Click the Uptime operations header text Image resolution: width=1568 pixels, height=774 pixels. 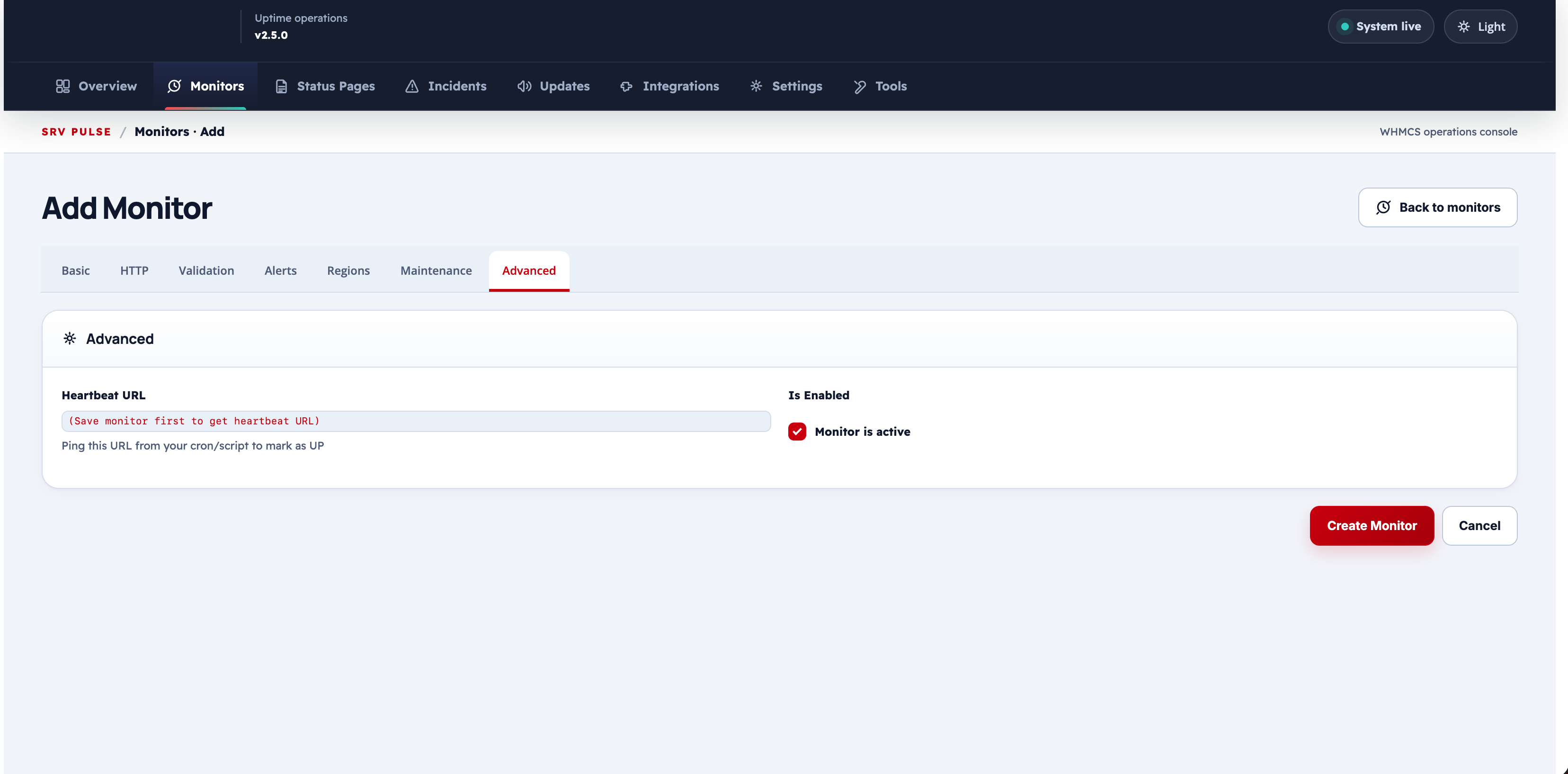(x=301, y=18)
